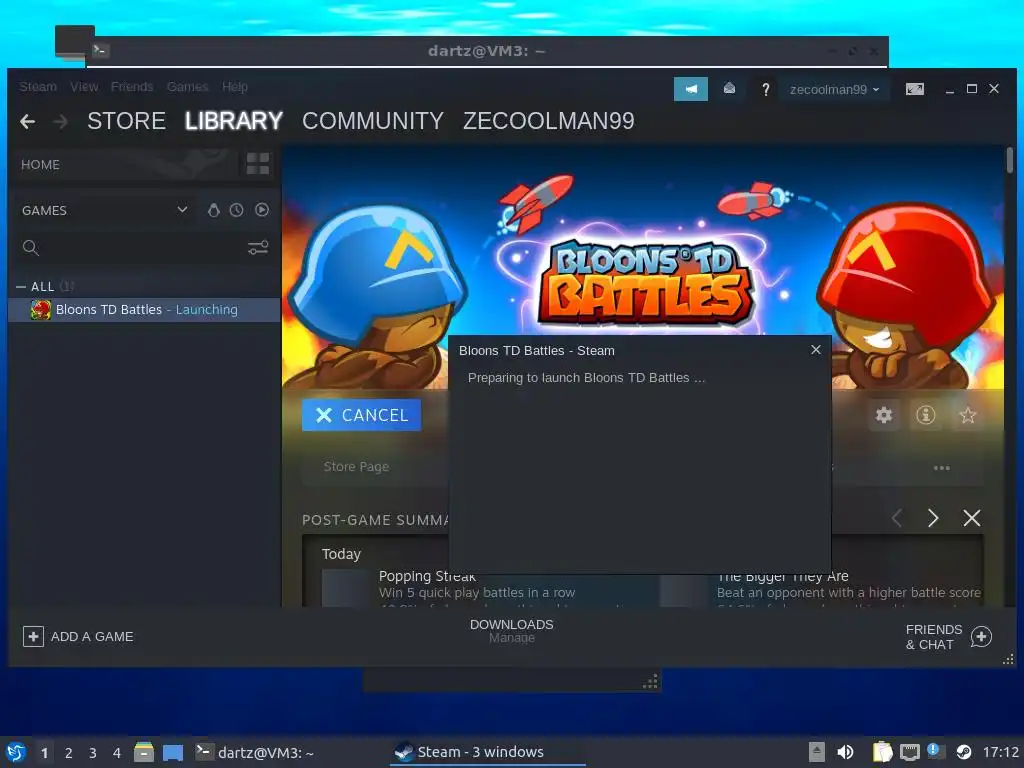The image size is (1024, 768).
Task: Select Bloons TD Battles in game list
Action: (x=144, y=310)
